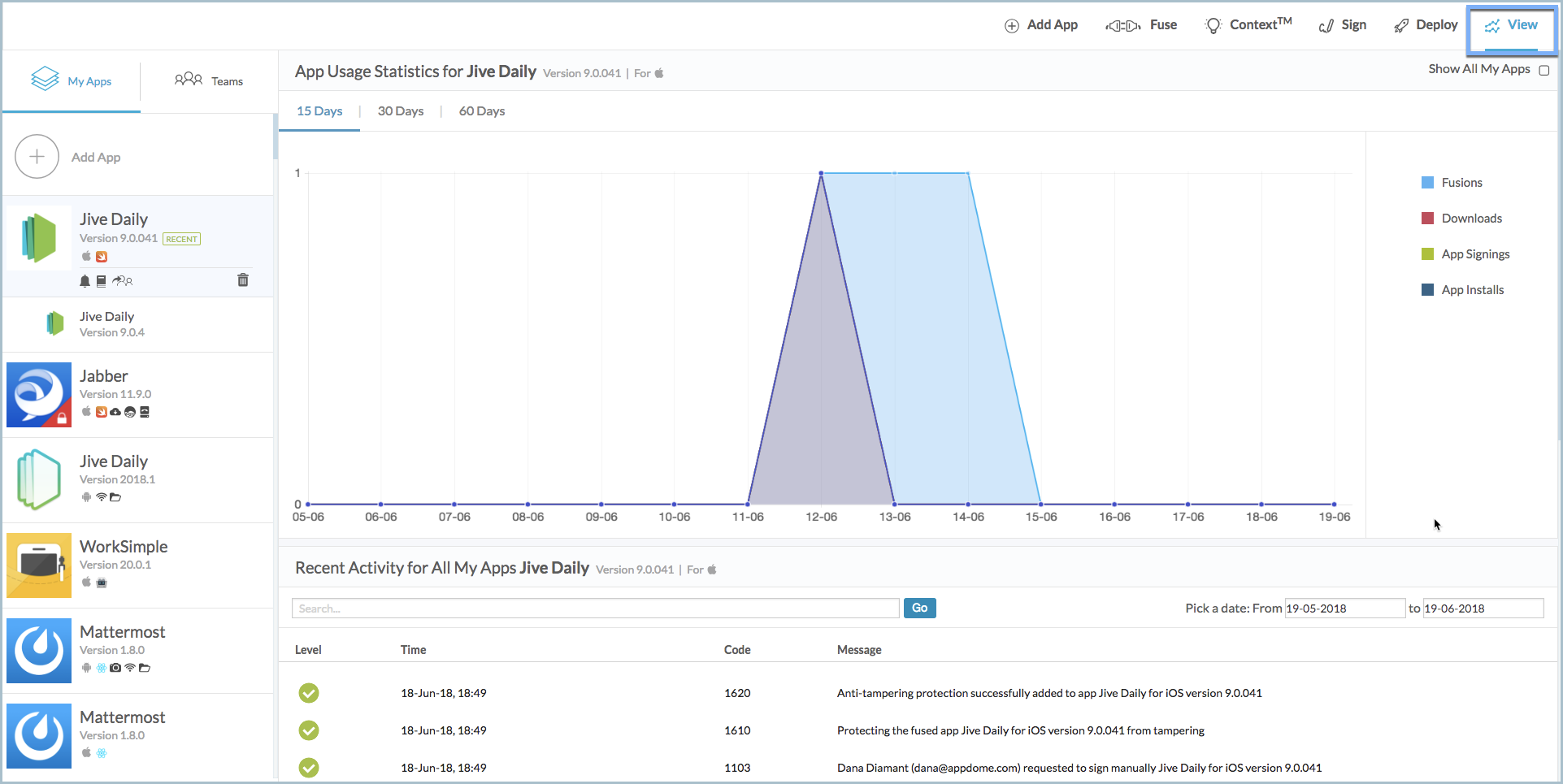Open the Context section in top navigation

pos(1248,25)
